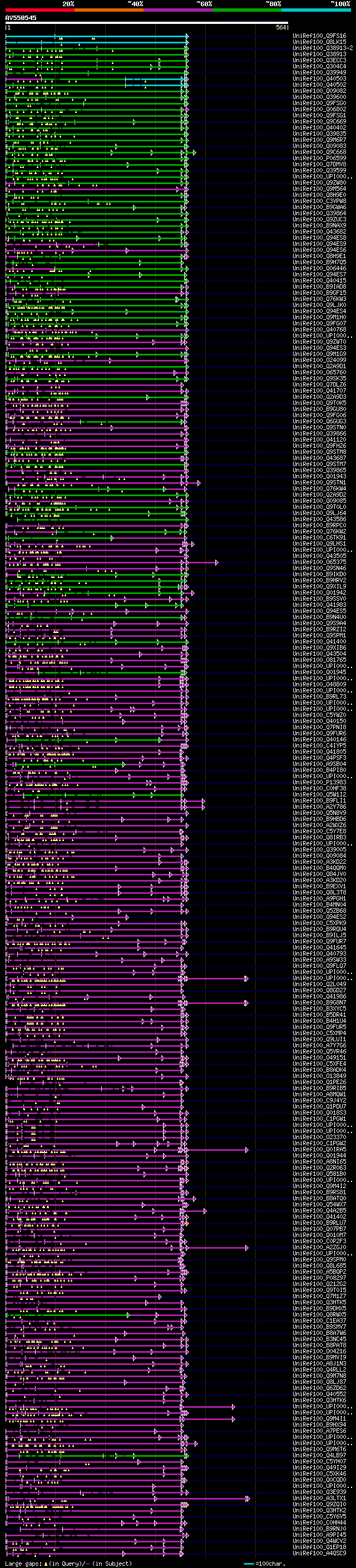
Task: Select label UniRef100_A4QSC9
Action: tap(319, 1554)
